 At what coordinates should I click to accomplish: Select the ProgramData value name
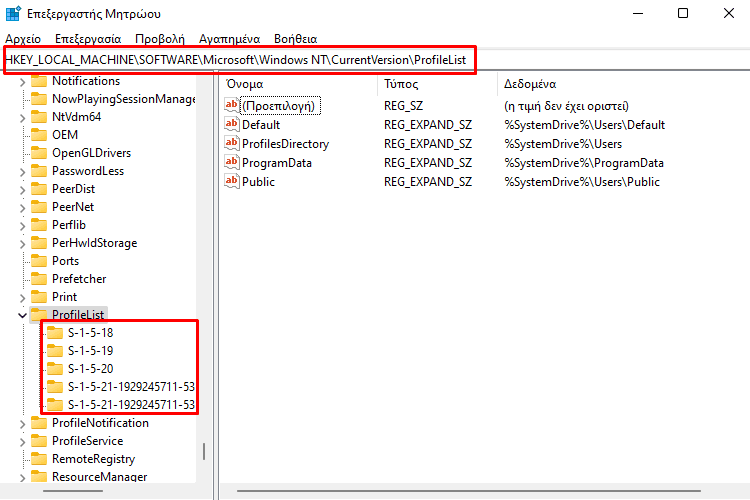point(277,163)
